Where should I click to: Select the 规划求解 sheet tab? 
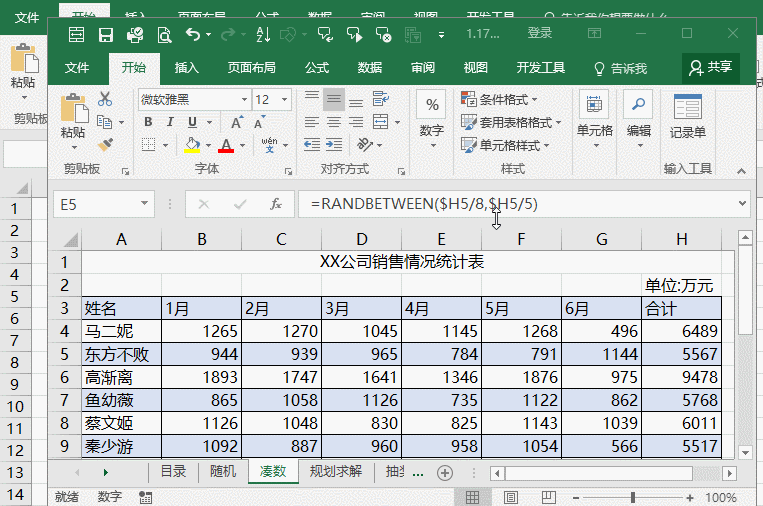click(336, 471)
